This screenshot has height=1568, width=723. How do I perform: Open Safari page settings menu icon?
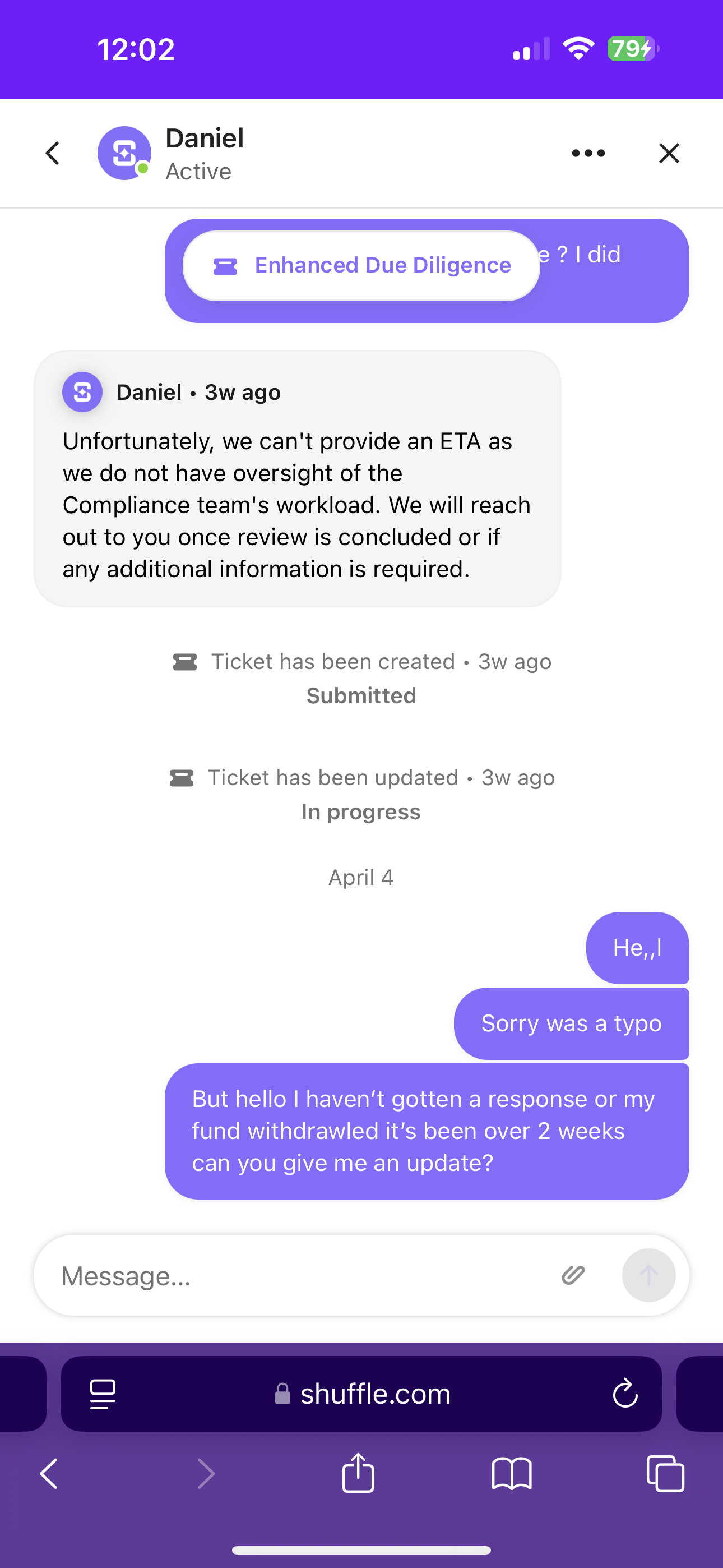point(103,1394)
